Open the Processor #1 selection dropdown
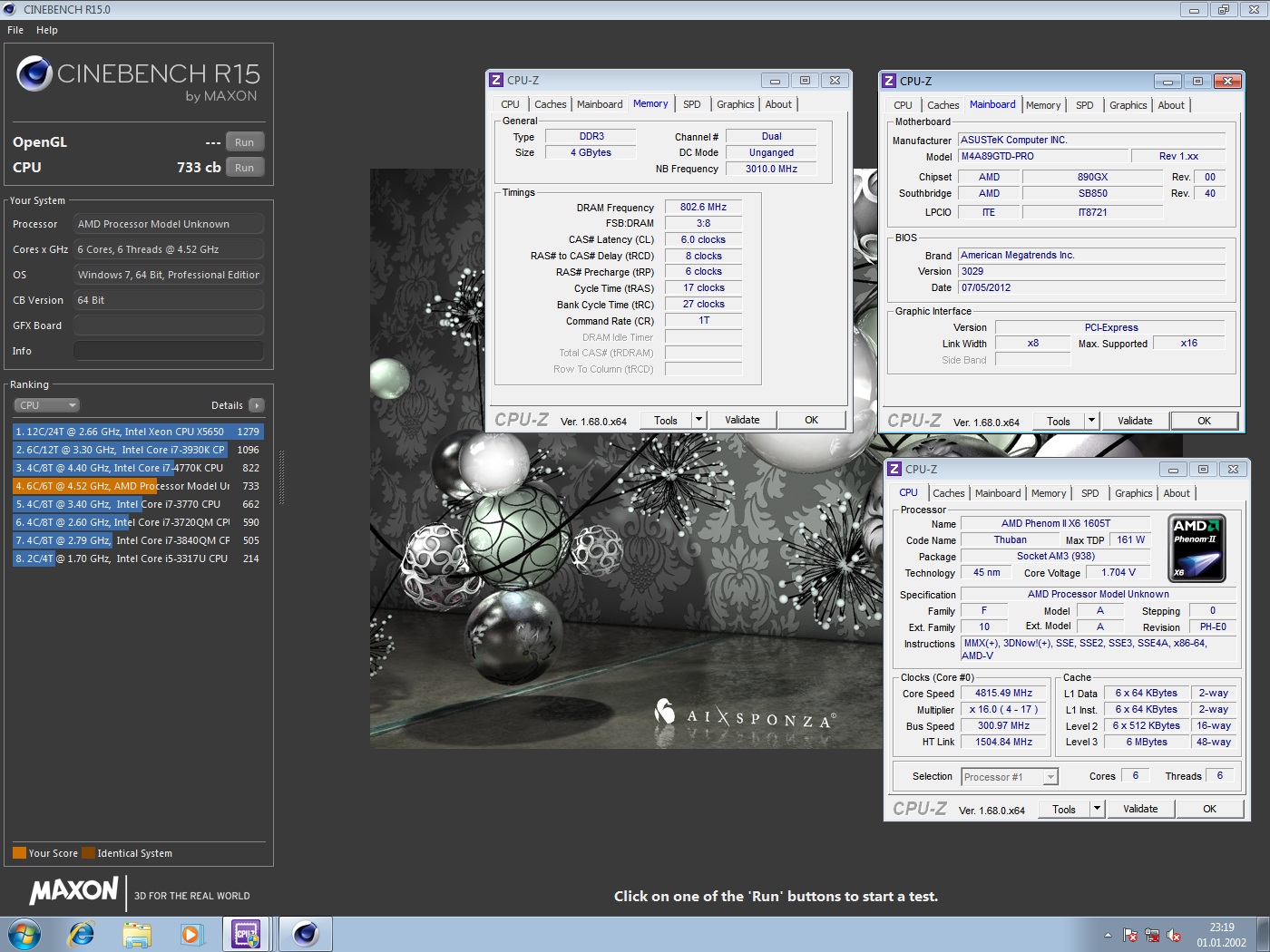This screenshot has height=952, width=1270. (x=1009, y=777)
